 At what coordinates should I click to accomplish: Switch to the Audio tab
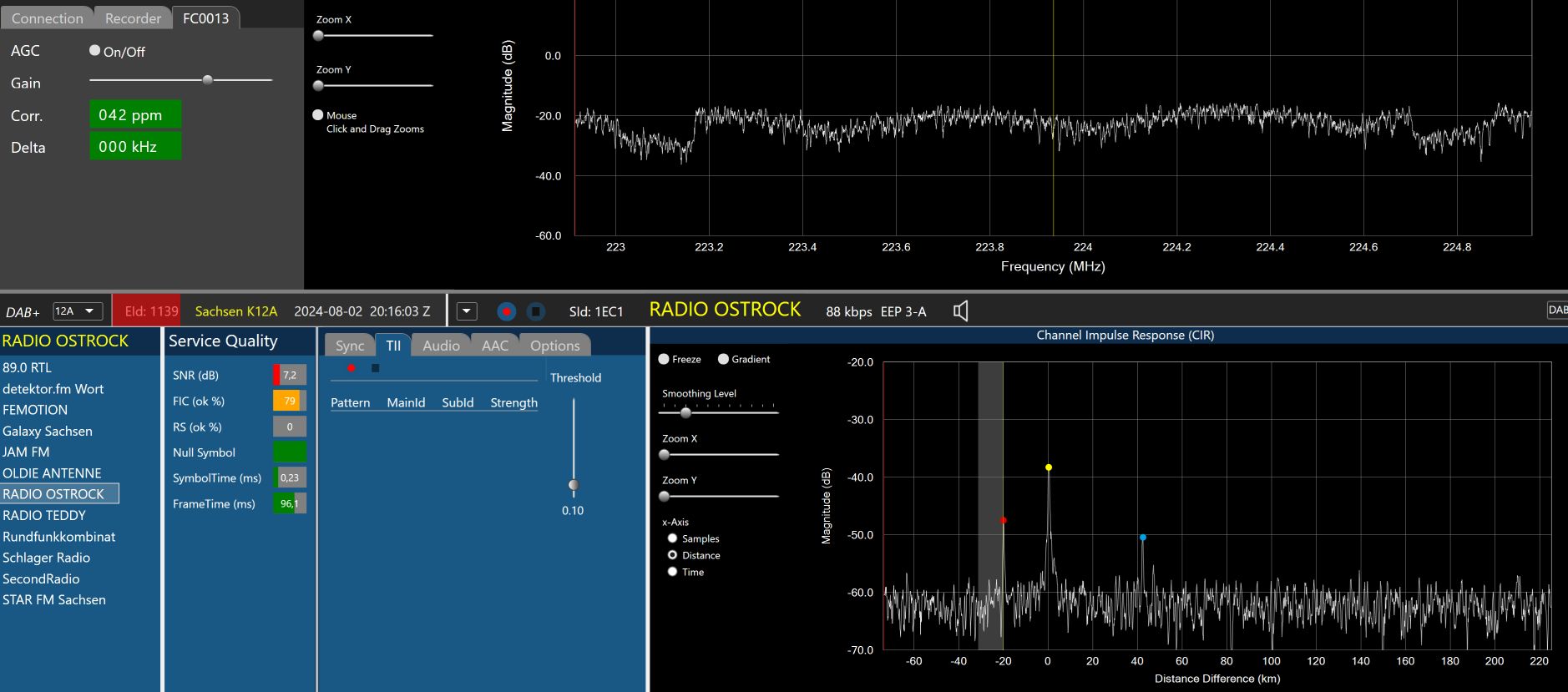click(x=441, y=346)
